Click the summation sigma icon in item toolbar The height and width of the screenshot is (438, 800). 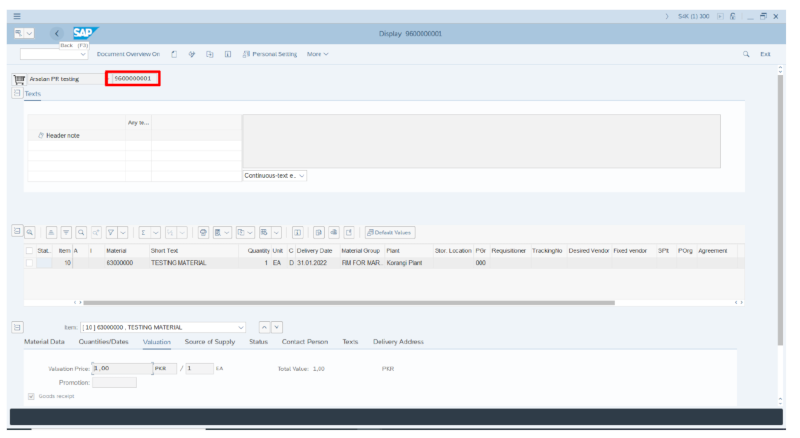(145, 231)
